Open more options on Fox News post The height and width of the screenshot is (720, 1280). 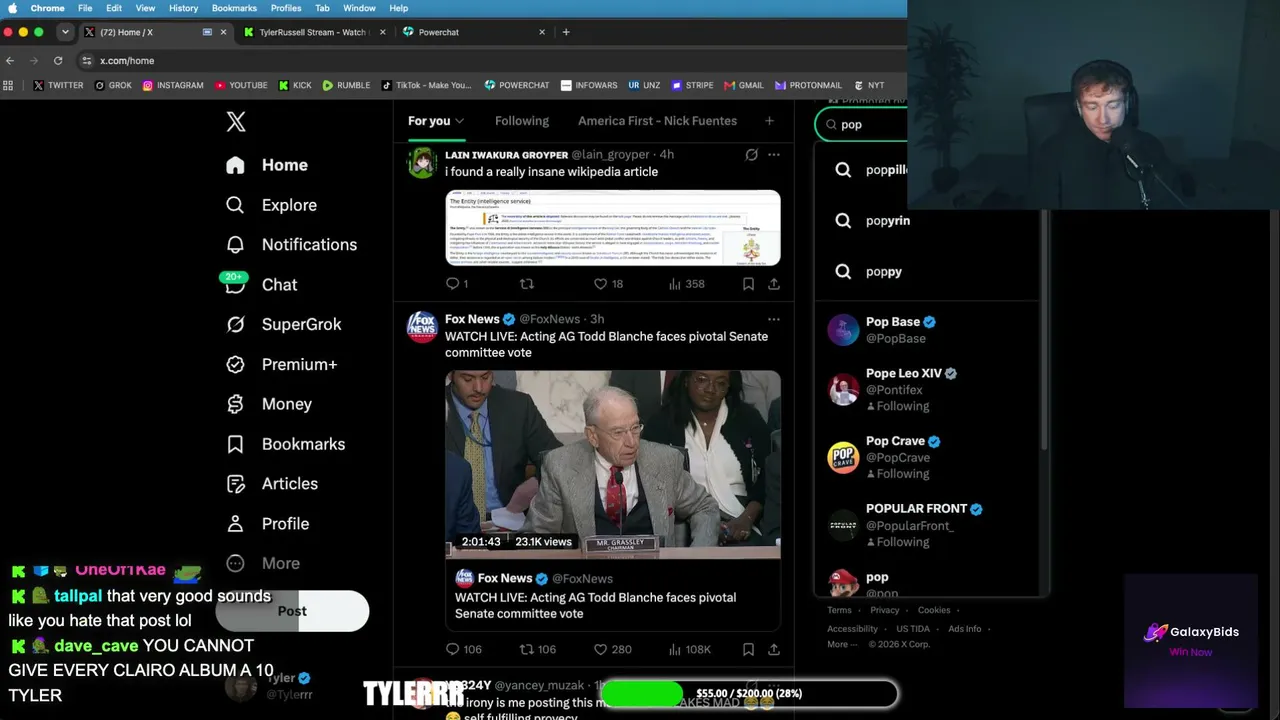point(773,319)
